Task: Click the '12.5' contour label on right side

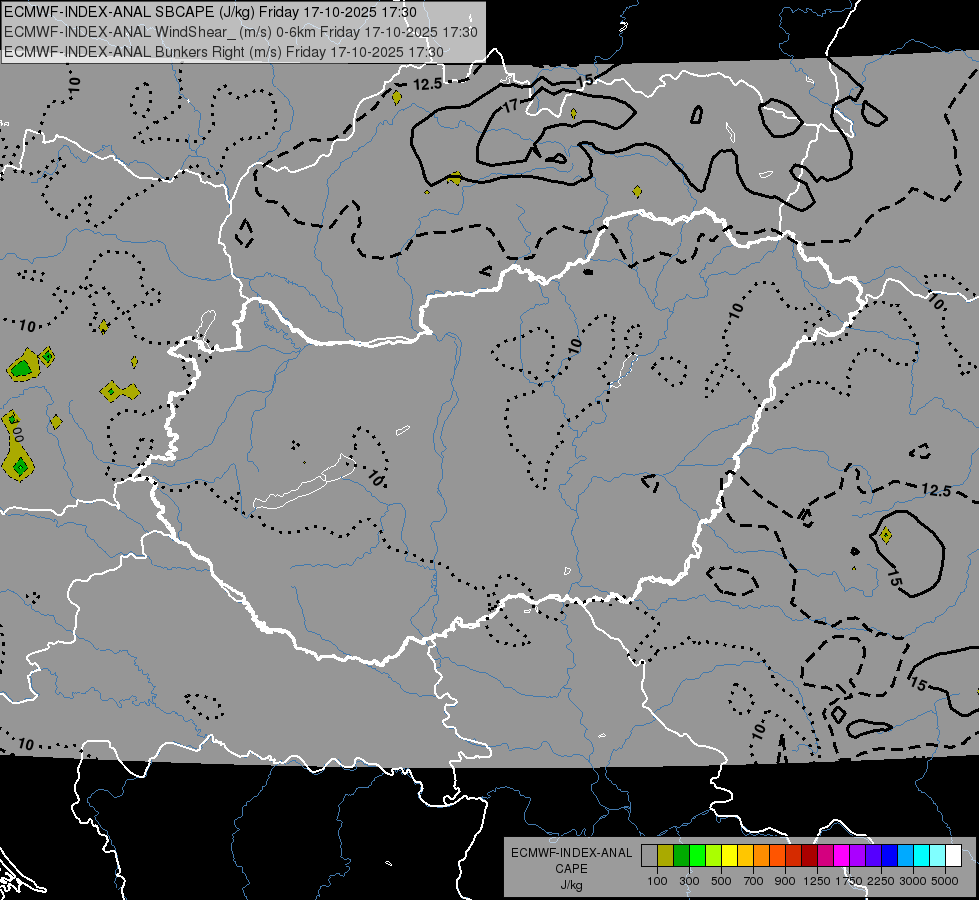Action: [936, 490]
